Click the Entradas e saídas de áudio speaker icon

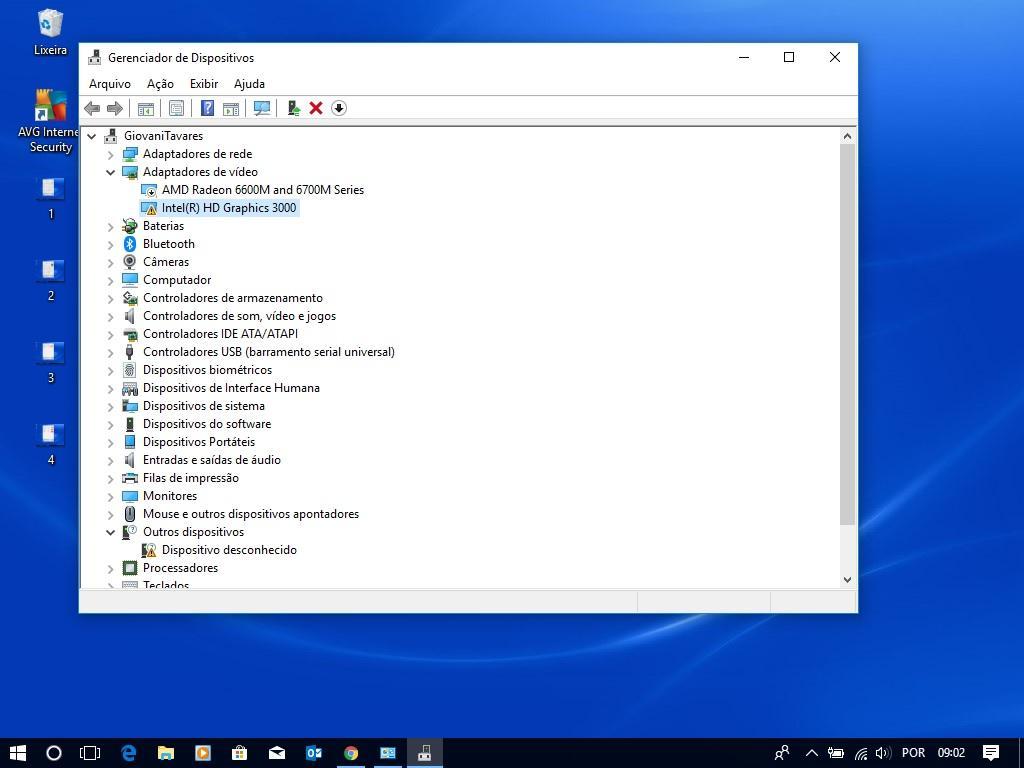[x=130, y=460]
